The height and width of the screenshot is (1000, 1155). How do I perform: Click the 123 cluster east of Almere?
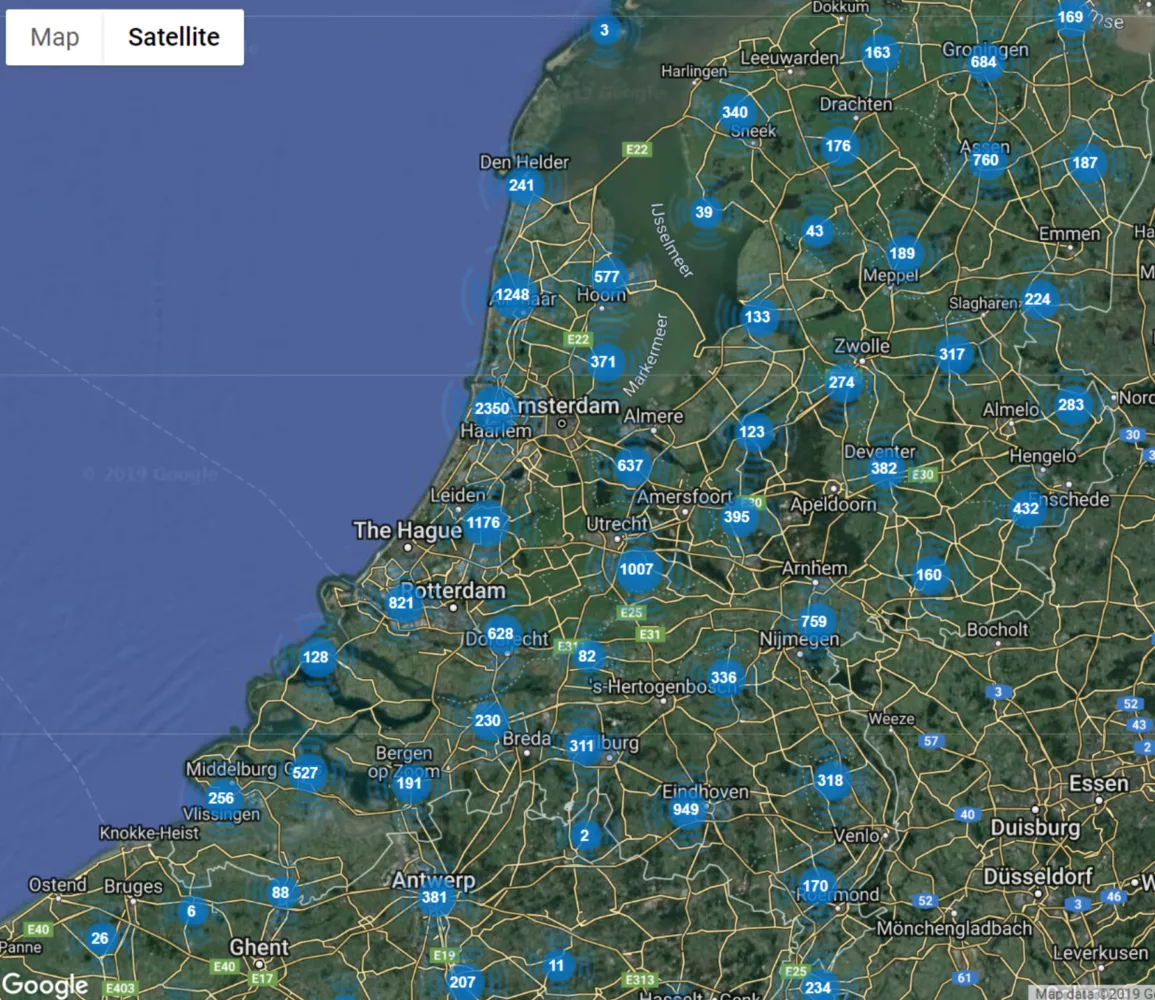tap(752, 432)
